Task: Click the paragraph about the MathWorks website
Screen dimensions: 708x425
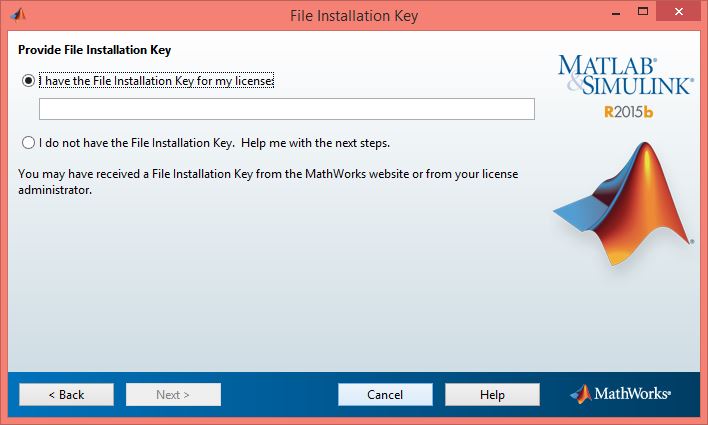Action: 268,181
